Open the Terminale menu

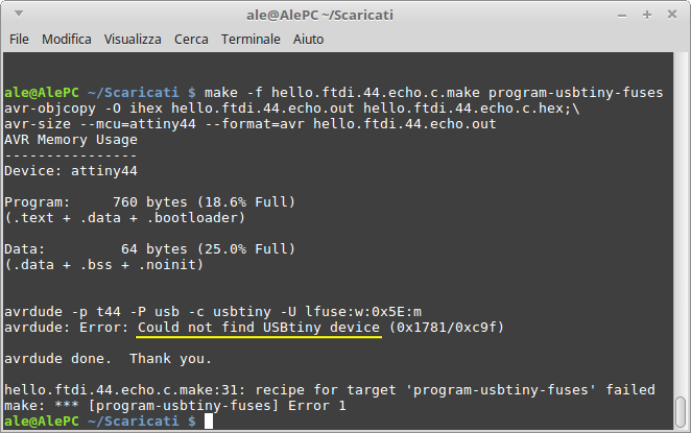(x=251, y=39)
